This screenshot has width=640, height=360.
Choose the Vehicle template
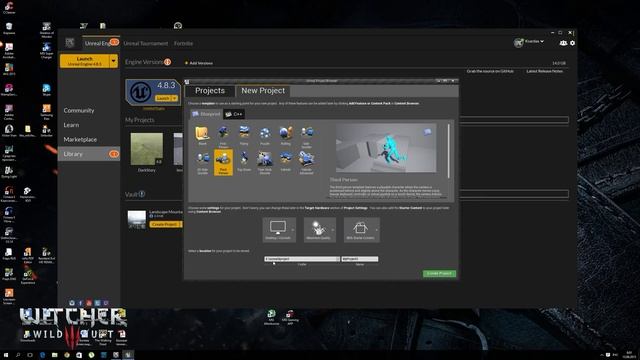(x=286, y=161)
